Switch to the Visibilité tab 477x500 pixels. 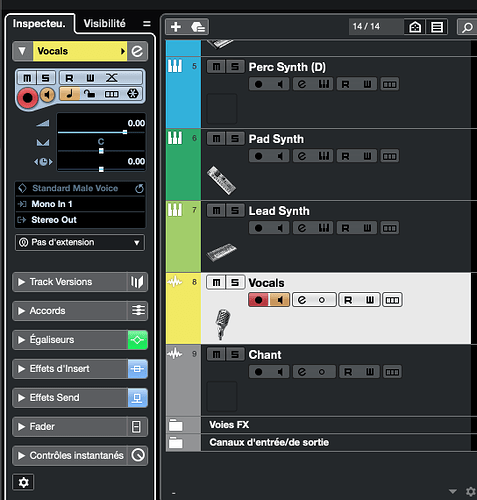click(104, 24)
